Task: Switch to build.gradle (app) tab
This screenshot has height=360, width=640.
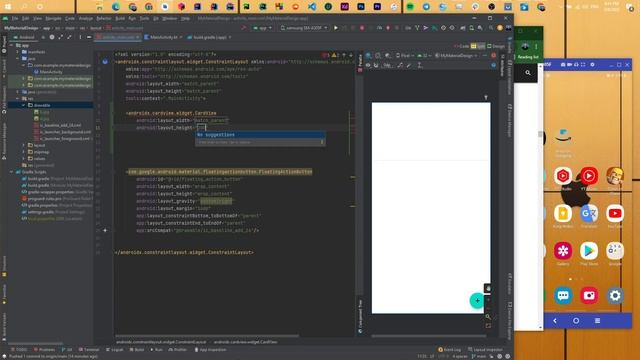Action: click(x=208, y=37)
